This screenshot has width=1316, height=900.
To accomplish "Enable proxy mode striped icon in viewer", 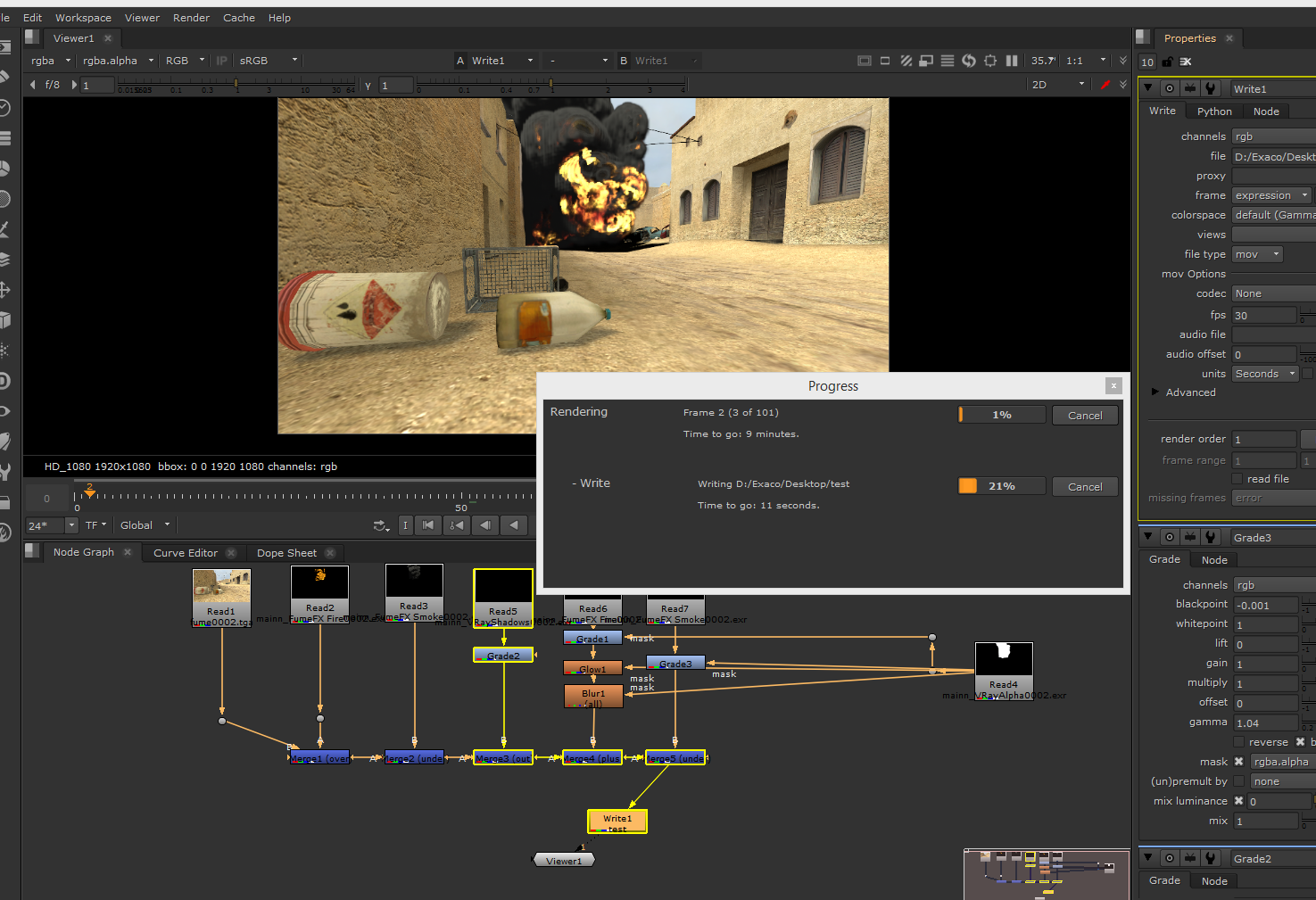I will pos(906,61).
